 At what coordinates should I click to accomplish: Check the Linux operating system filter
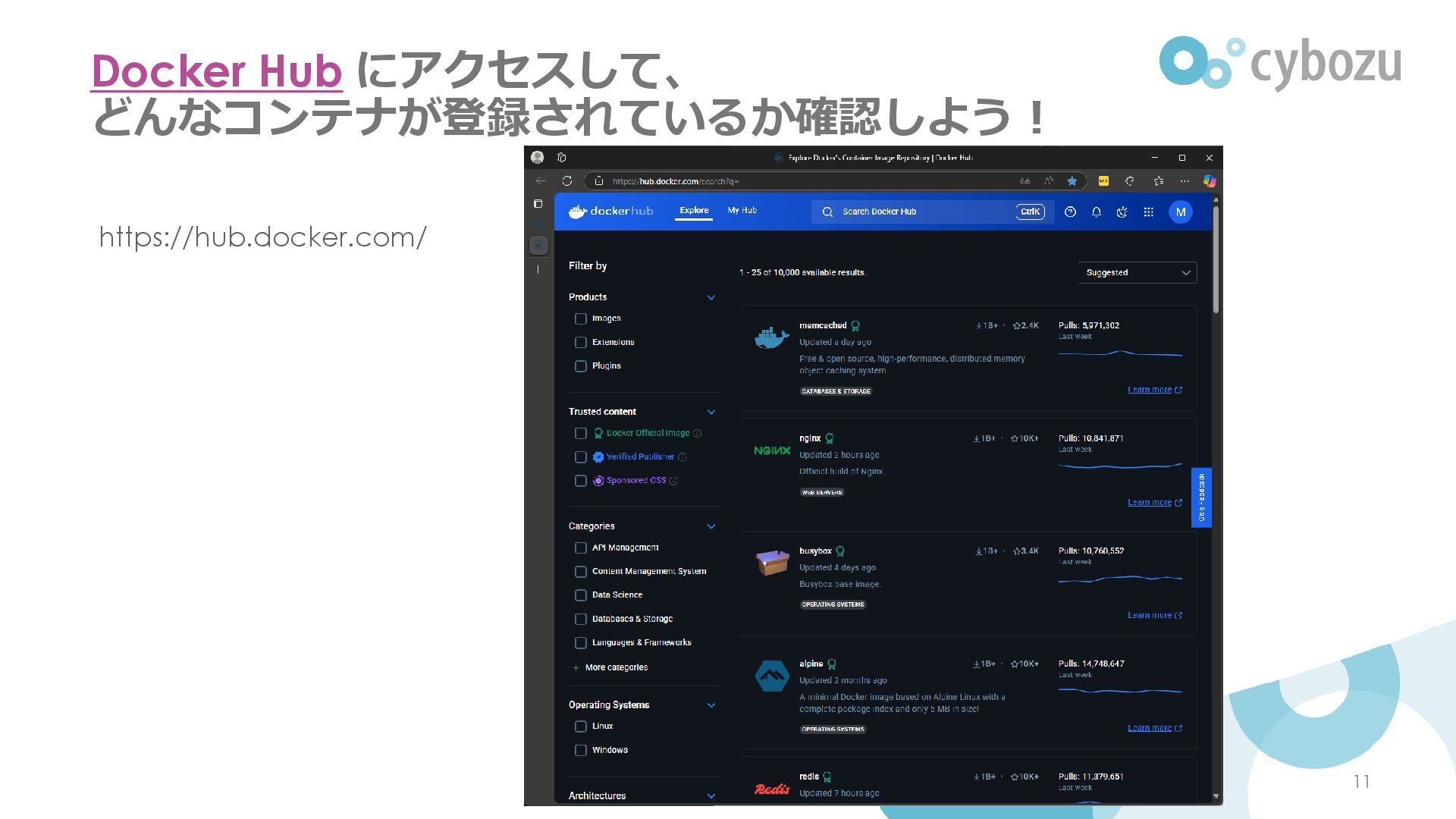pyautogui.click(x=581, y=726)
